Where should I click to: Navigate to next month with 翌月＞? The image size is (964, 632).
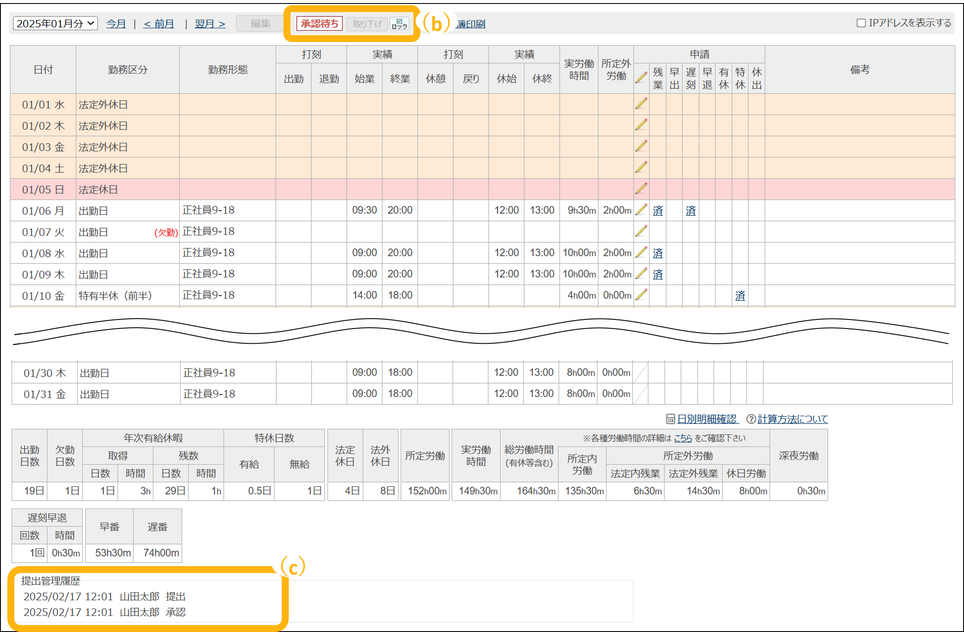click(210, 23)
